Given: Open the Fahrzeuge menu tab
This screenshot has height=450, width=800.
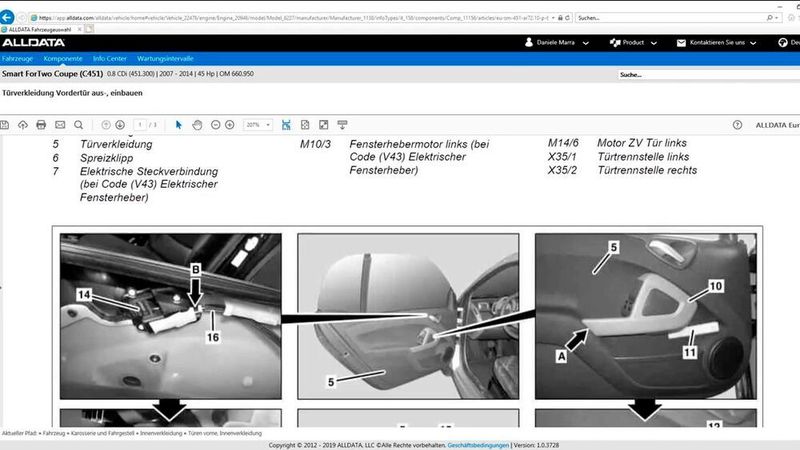Looking at the screenshot, I should click(17, 59).
